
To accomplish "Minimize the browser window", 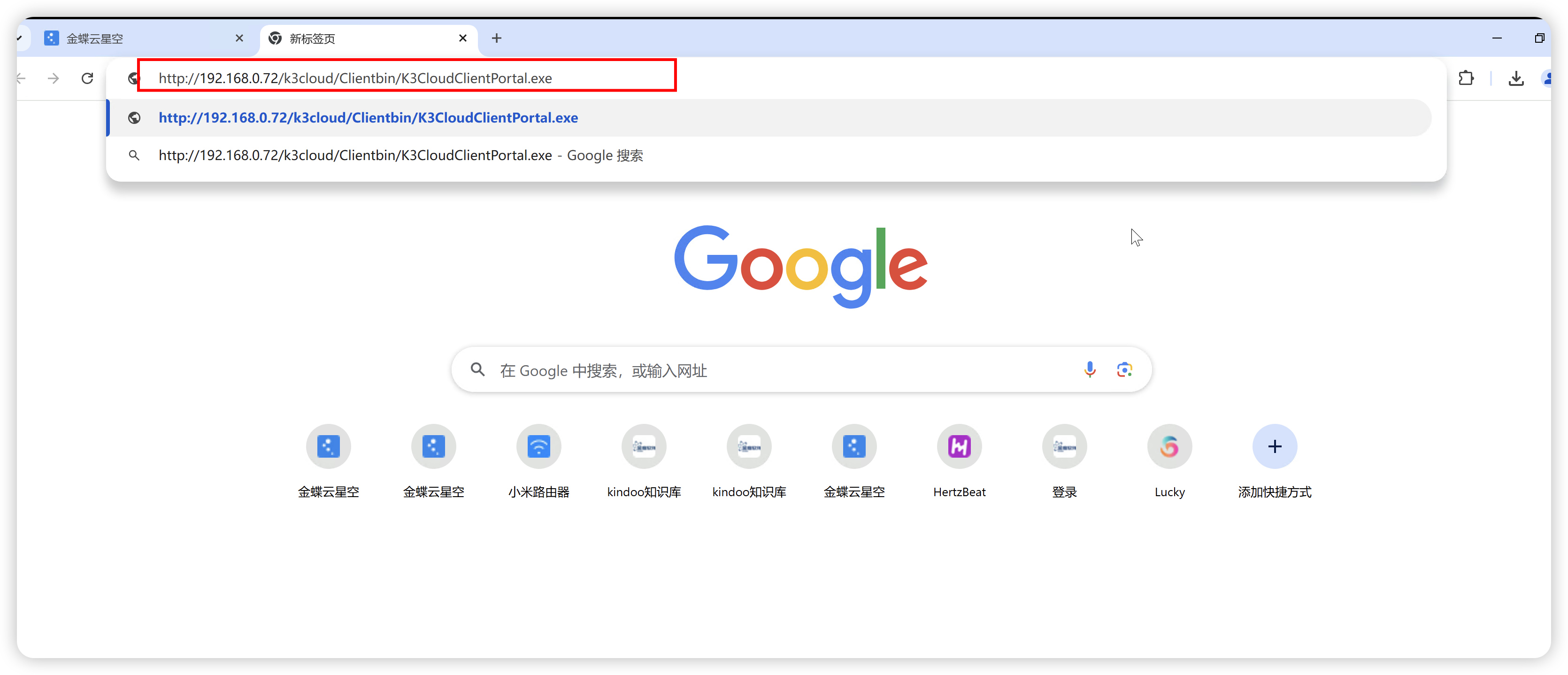I will [1497, 38].
